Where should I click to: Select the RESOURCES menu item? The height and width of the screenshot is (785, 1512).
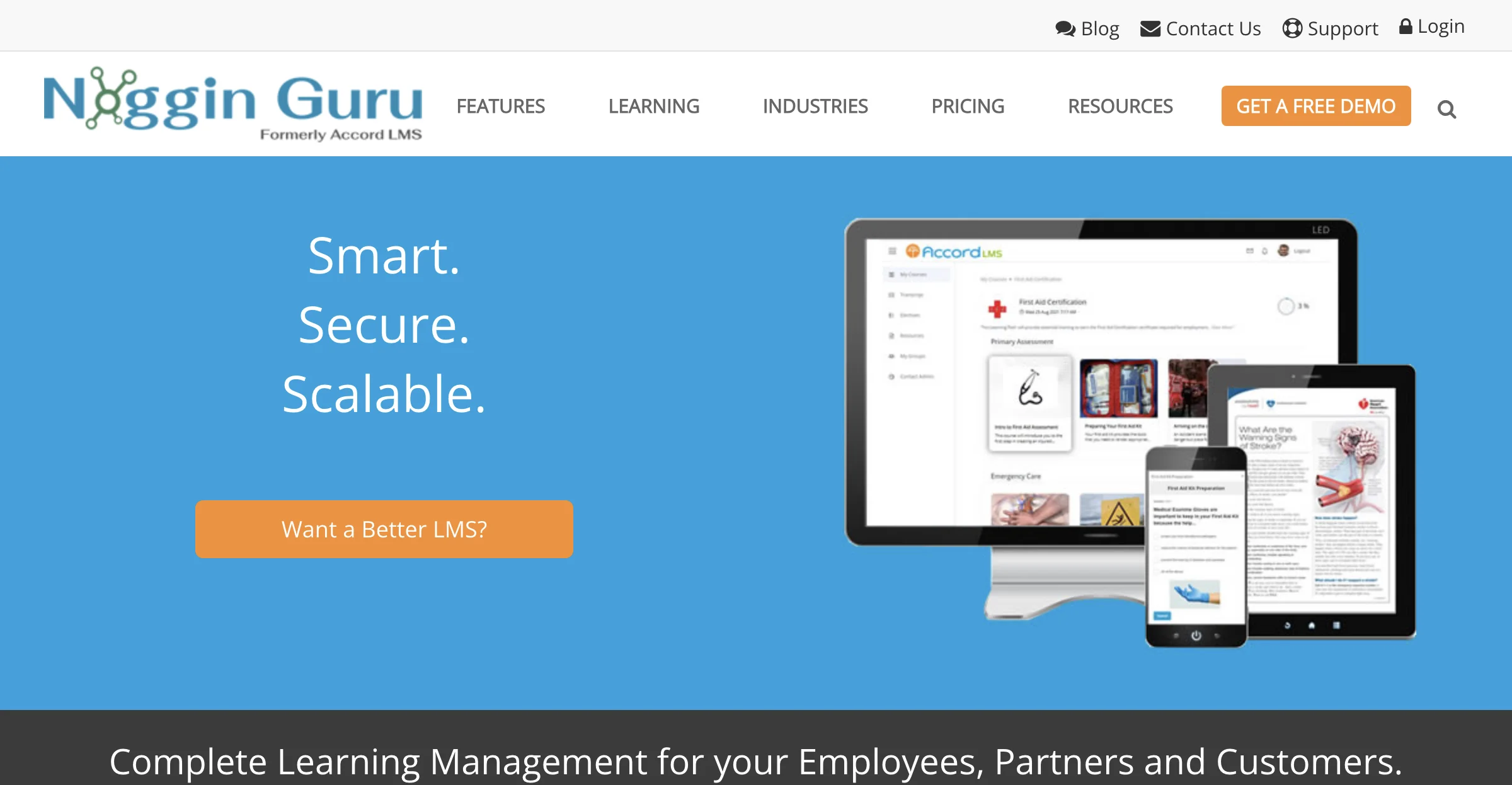(1121, 106)
